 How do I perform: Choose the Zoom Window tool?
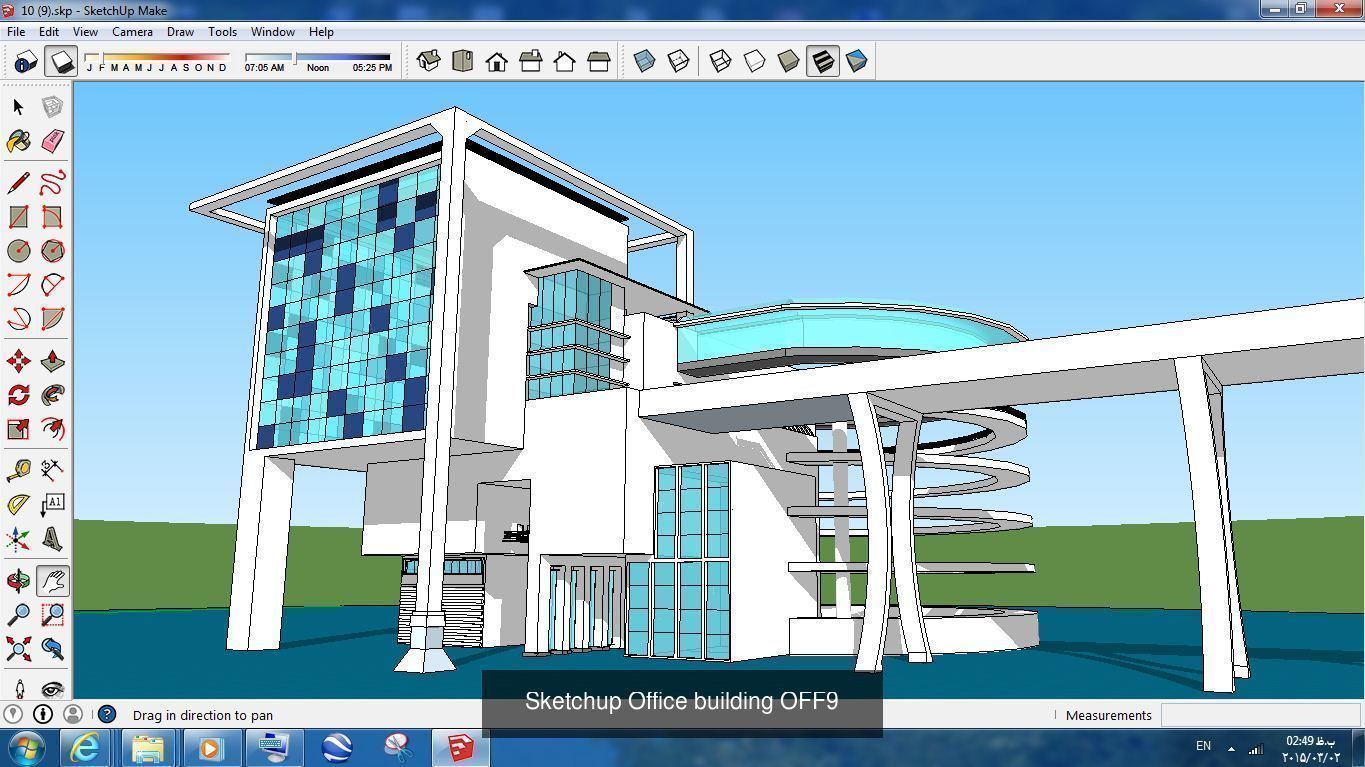(x=52, y=615)
